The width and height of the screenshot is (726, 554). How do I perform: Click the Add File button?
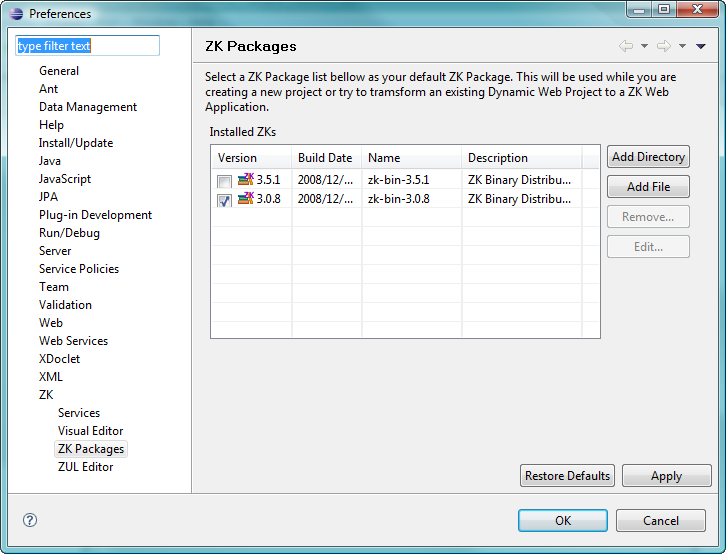pos(648,187)
